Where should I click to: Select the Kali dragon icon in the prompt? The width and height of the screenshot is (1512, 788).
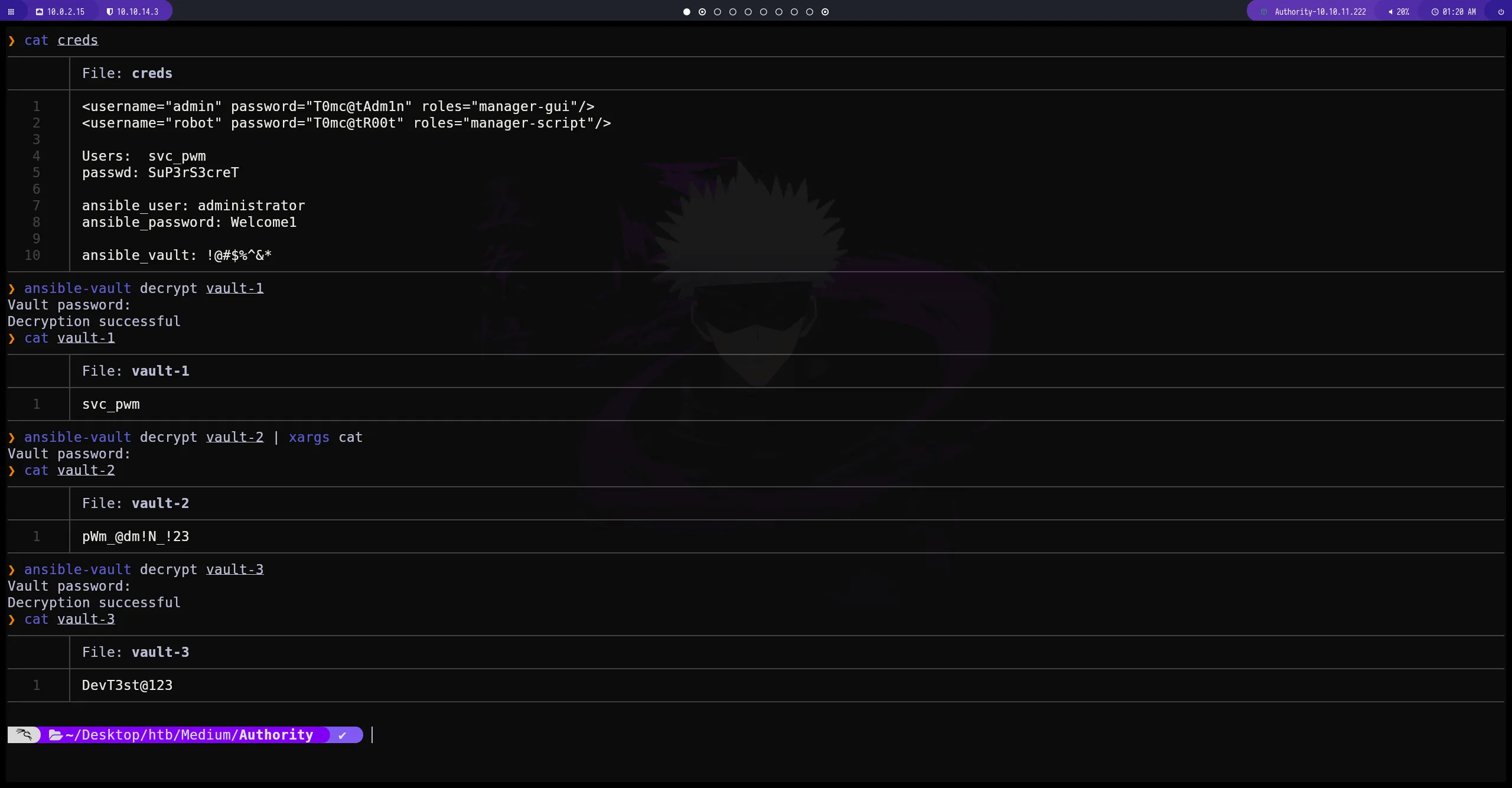point(24,734)
